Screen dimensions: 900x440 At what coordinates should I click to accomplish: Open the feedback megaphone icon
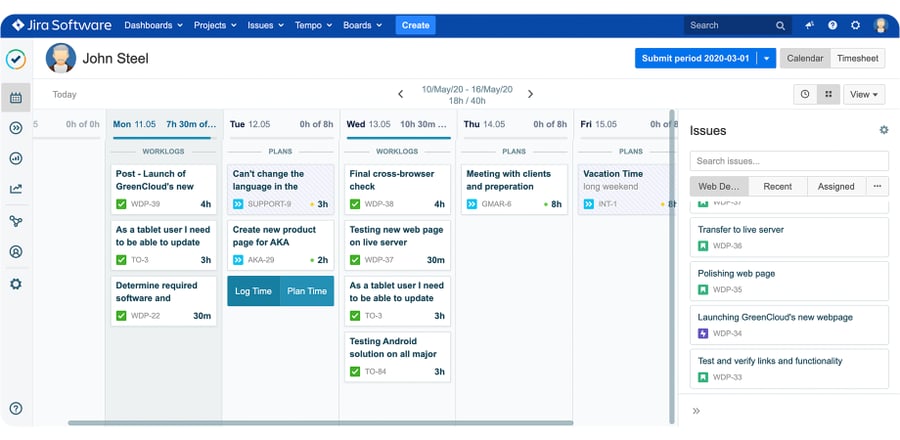(810, 25)
